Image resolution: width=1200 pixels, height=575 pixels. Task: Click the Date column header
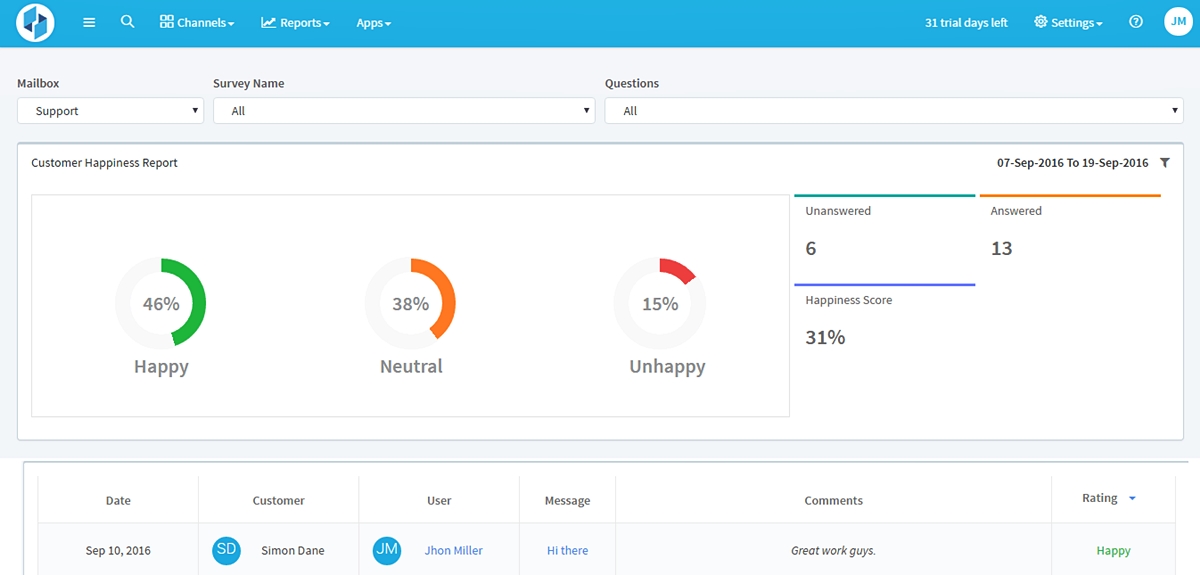tap(118, 500)
